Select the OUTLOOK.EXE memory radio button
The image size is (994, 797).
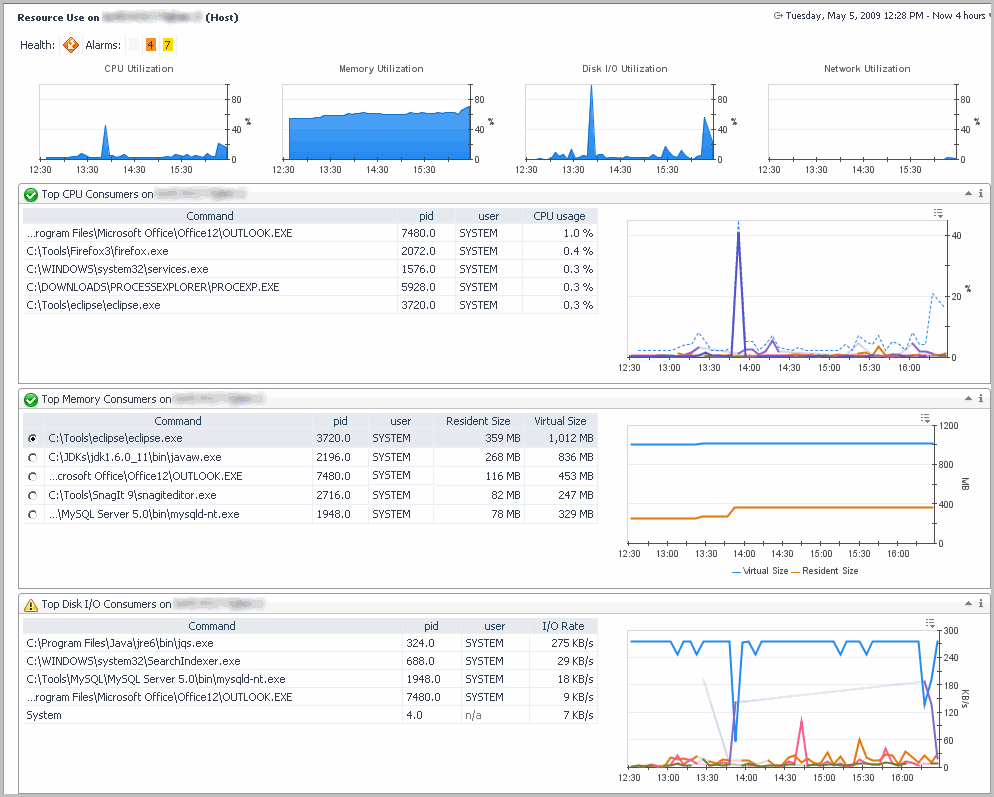tap(33, 477)
